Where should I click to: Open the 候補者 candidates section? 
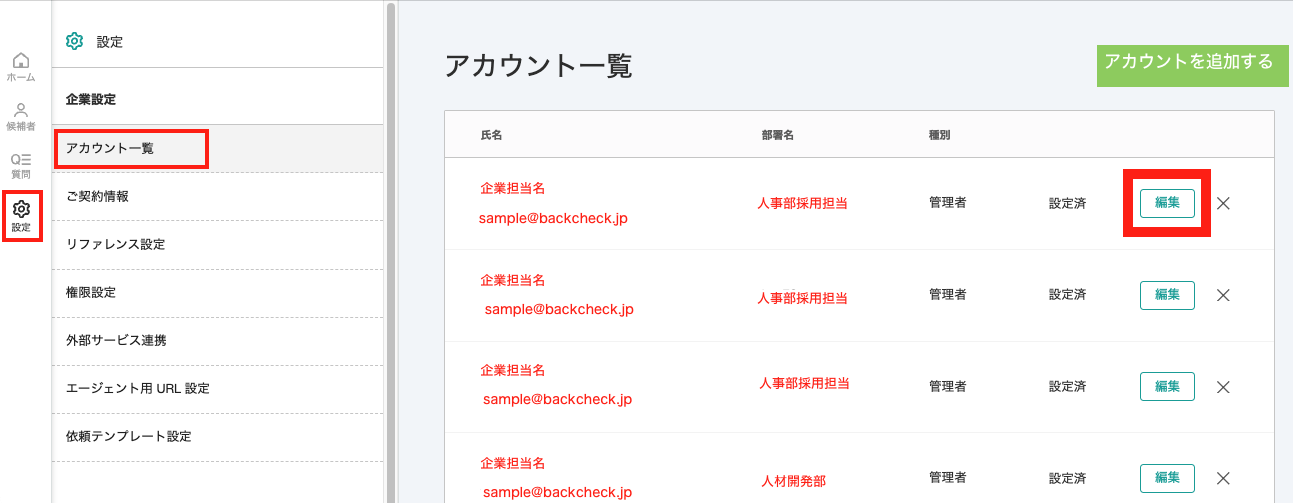click(x=21, y=117)
